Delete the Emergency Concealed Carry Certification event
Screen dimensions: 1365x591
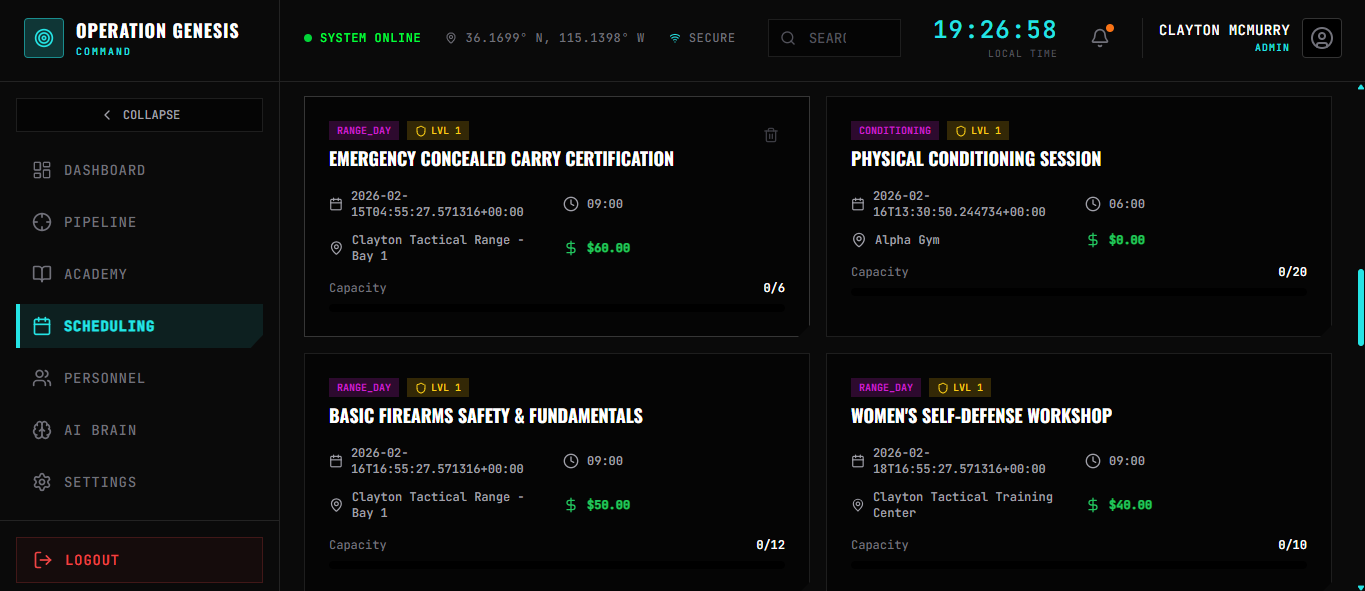771,135
